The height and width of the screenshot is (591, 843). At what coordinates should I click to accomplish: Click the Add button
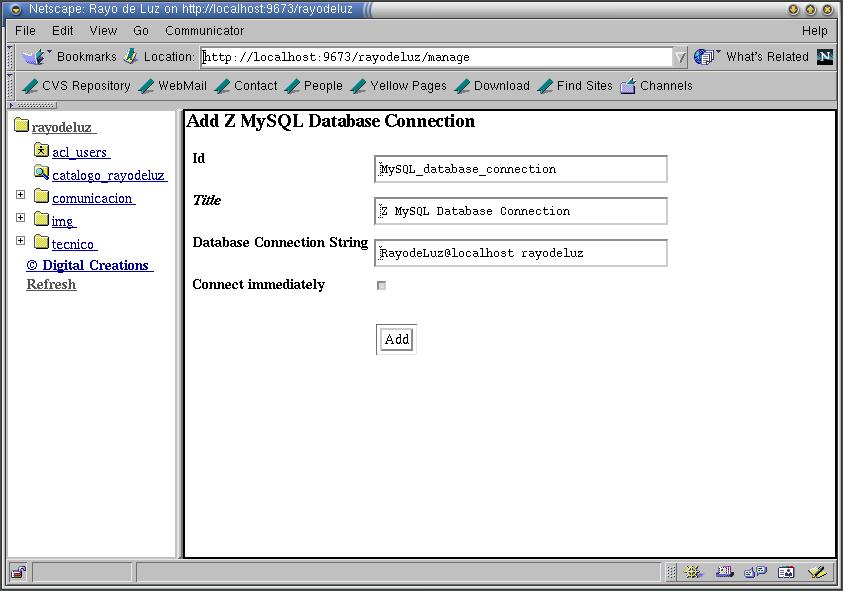(397, 339)
